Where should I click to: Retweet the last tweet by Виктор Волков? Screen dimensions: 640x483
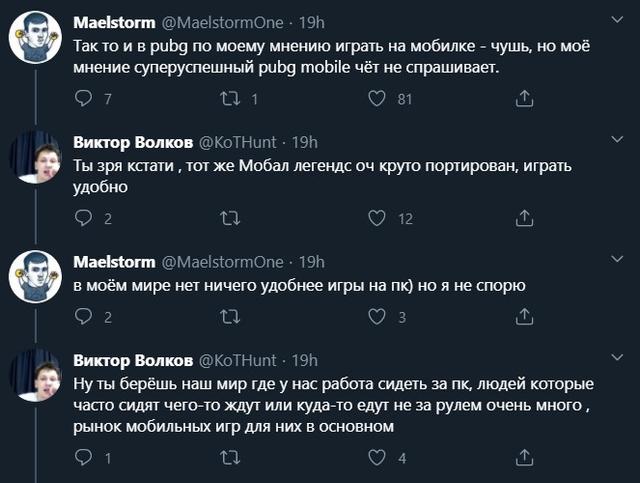pyautogui.click(x=230, y=458)
